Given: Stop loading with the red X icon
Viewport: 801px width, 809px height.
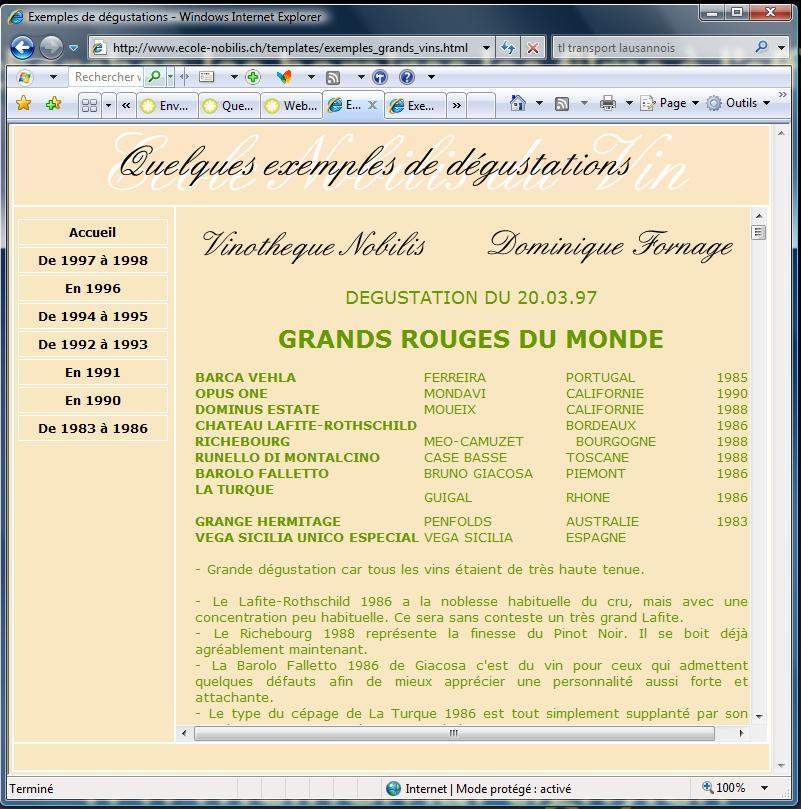Looking at the screenshot, I should [532, 48].
